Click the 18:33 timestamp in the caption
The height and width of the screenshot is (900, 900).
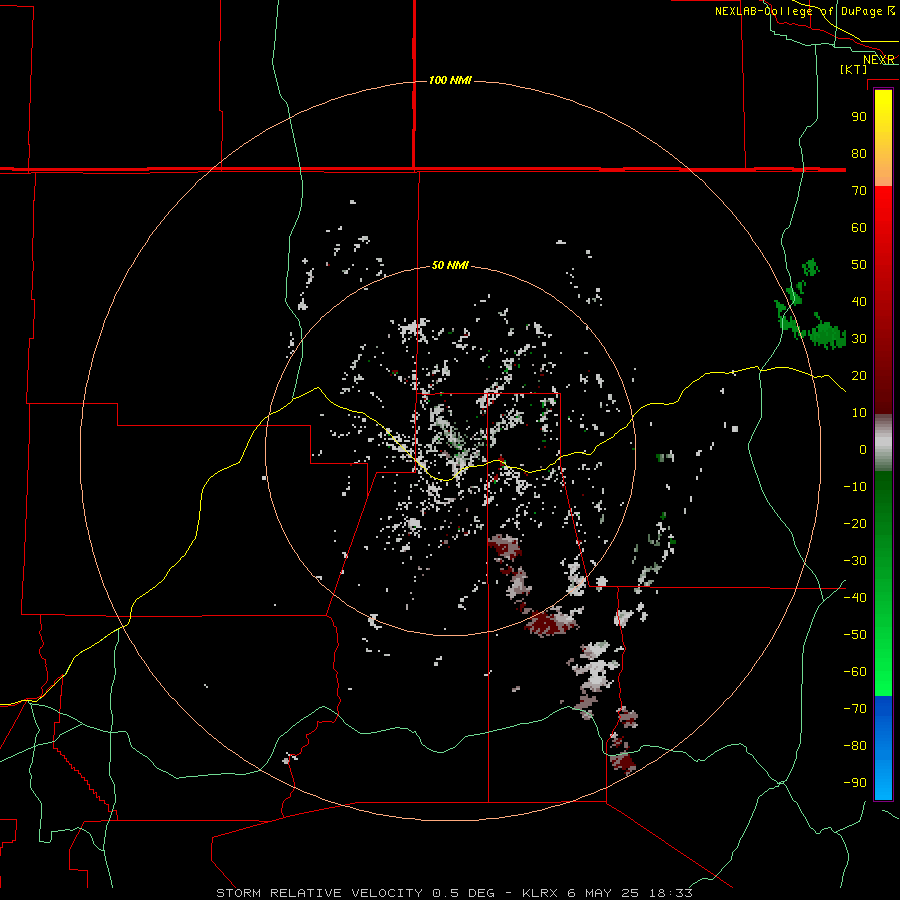pos(671,893)
